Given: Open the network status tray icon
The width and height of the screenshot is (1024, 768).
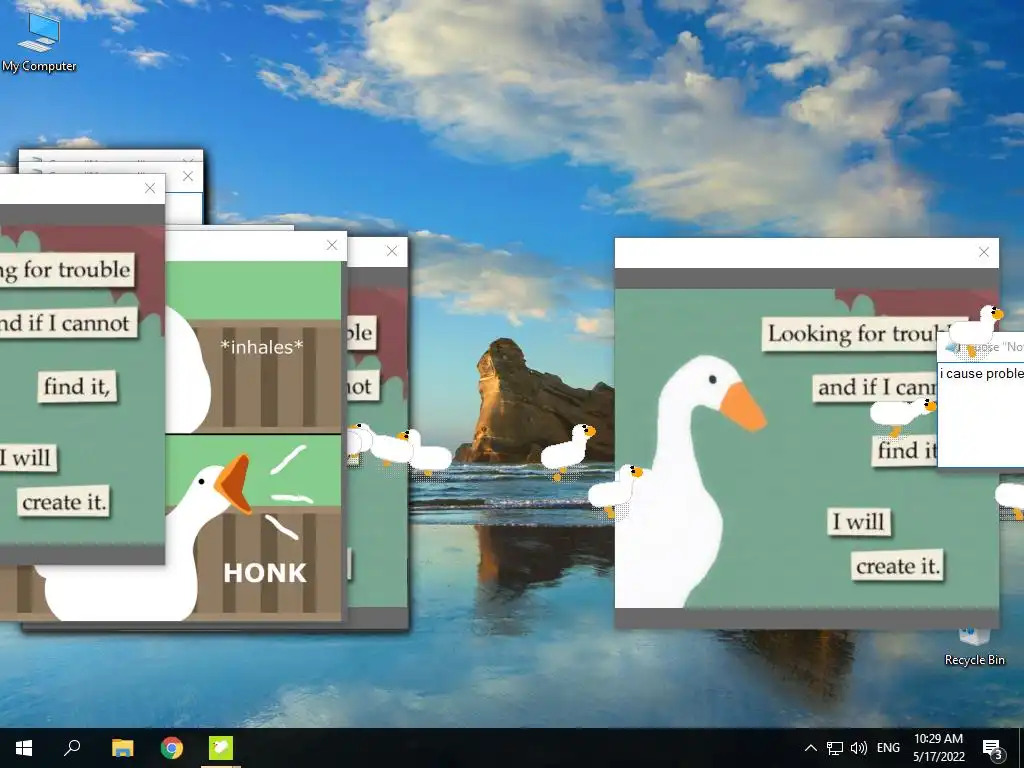Looking at the screenshot, I should coord(835,748).
